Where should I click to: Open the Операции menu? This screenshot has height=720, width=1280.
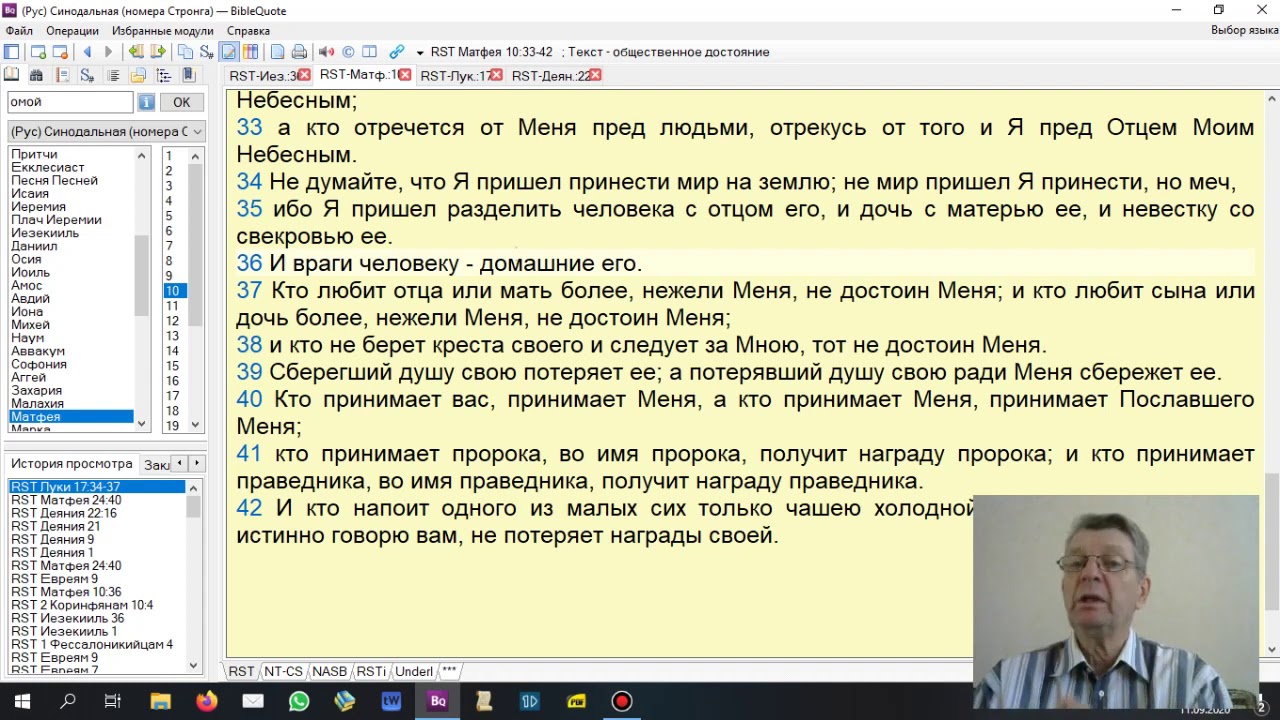pyautogui.click(x=72, y=31)
